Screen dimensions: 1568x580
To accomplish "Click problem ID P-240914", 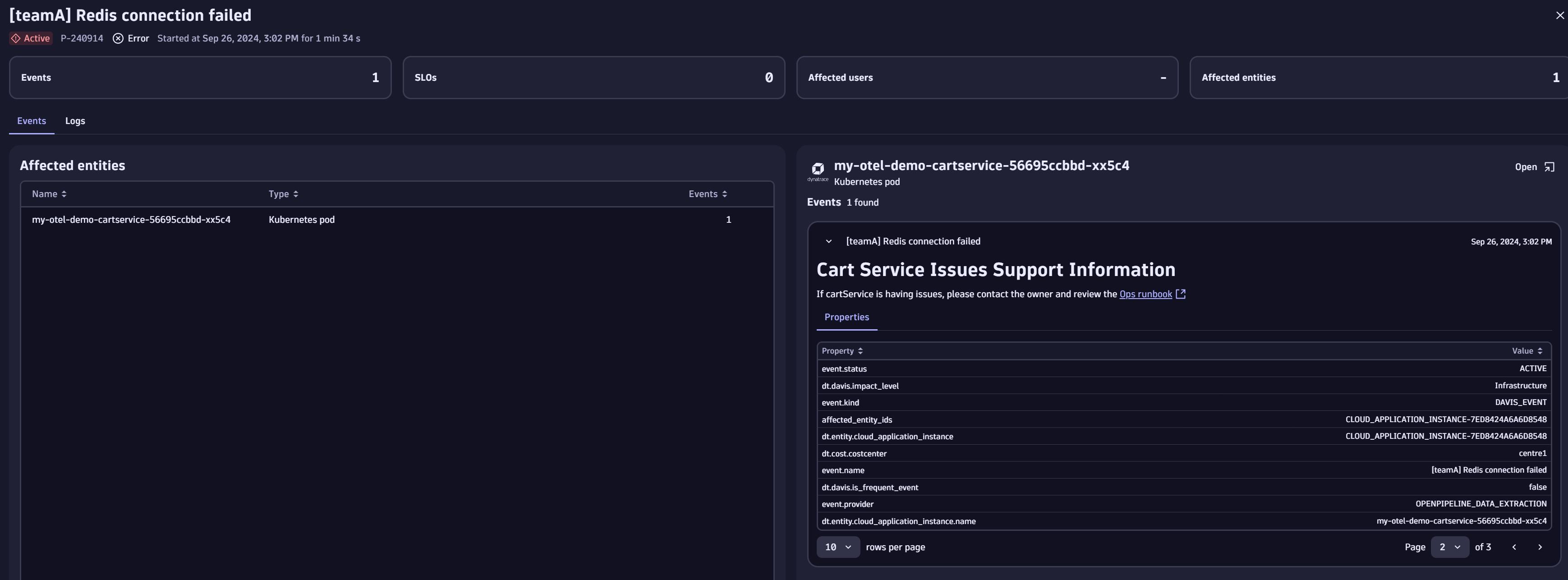I will (82, 38).
